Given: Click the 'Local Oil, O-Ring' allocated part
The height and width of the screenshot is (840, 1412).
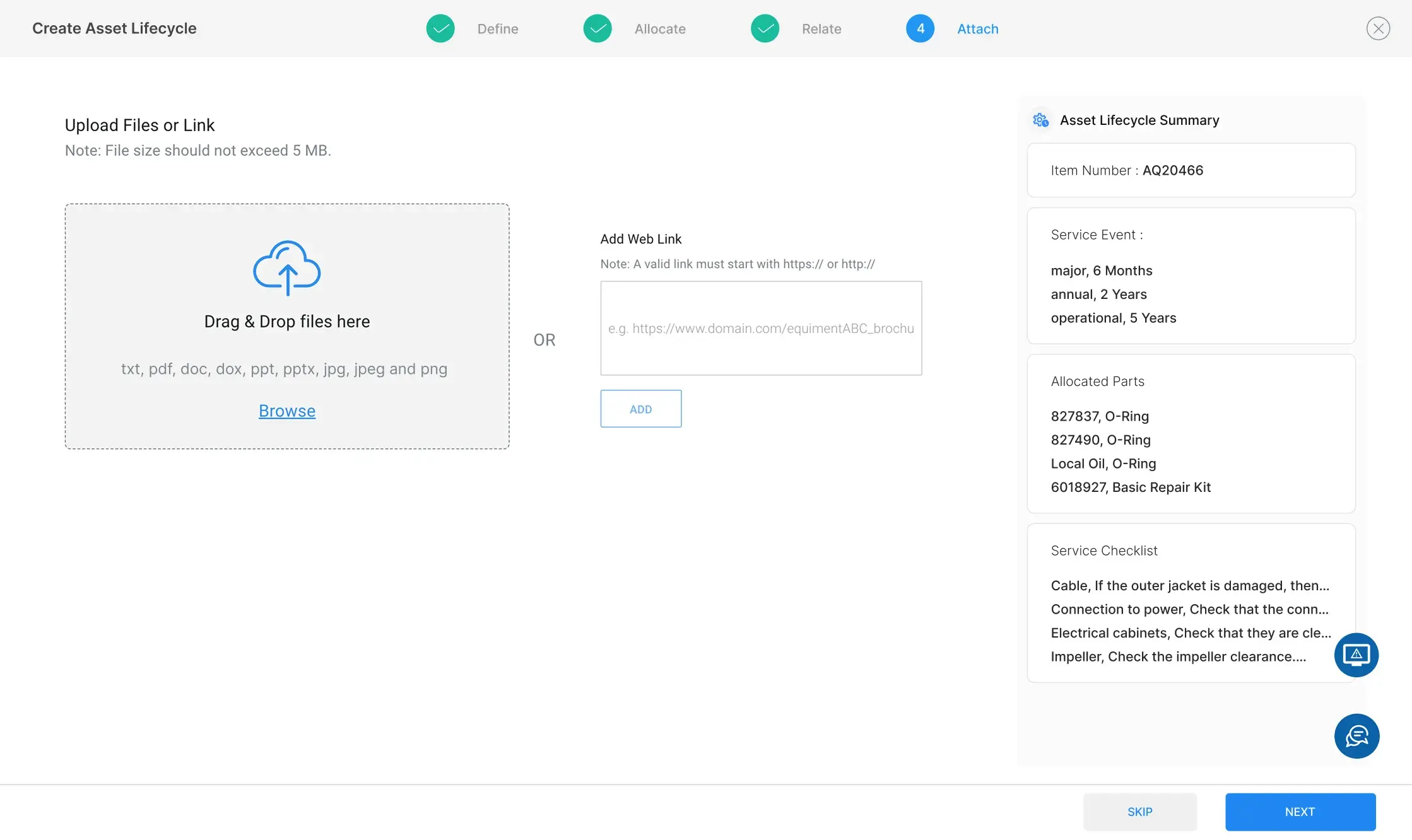Looking at the screenshot, I should [1103, 464].
